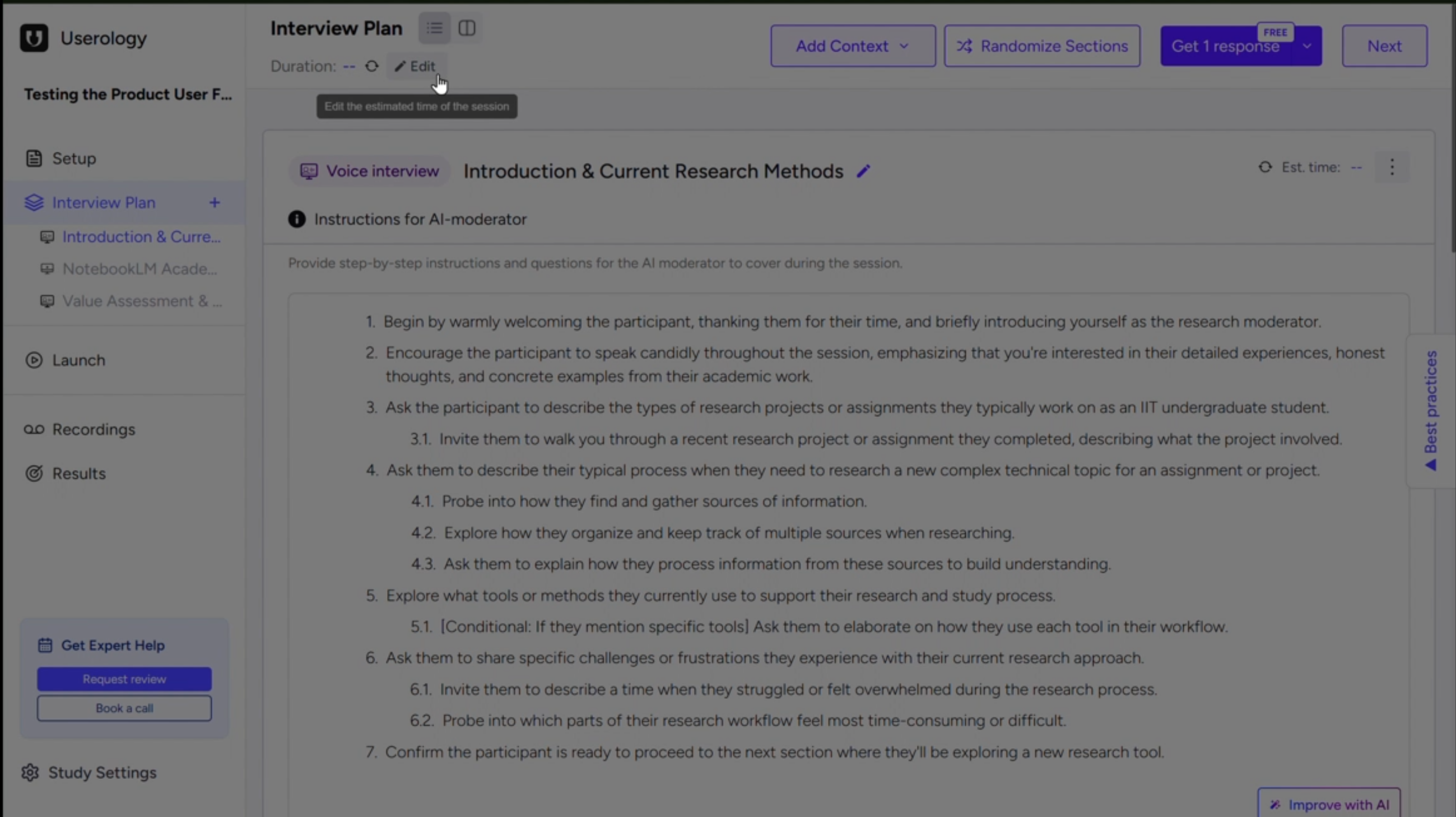
Task: Switch to split column view layout
Action: click(467, 27)
